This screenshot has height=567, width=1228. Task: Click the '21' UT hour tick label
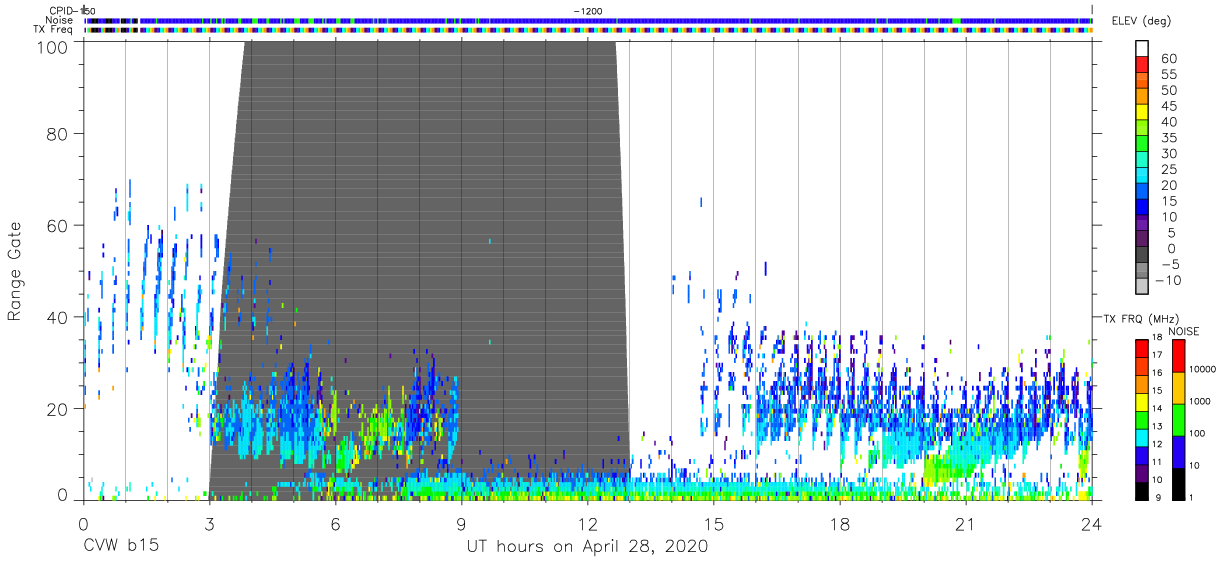[x=966, y=525]
